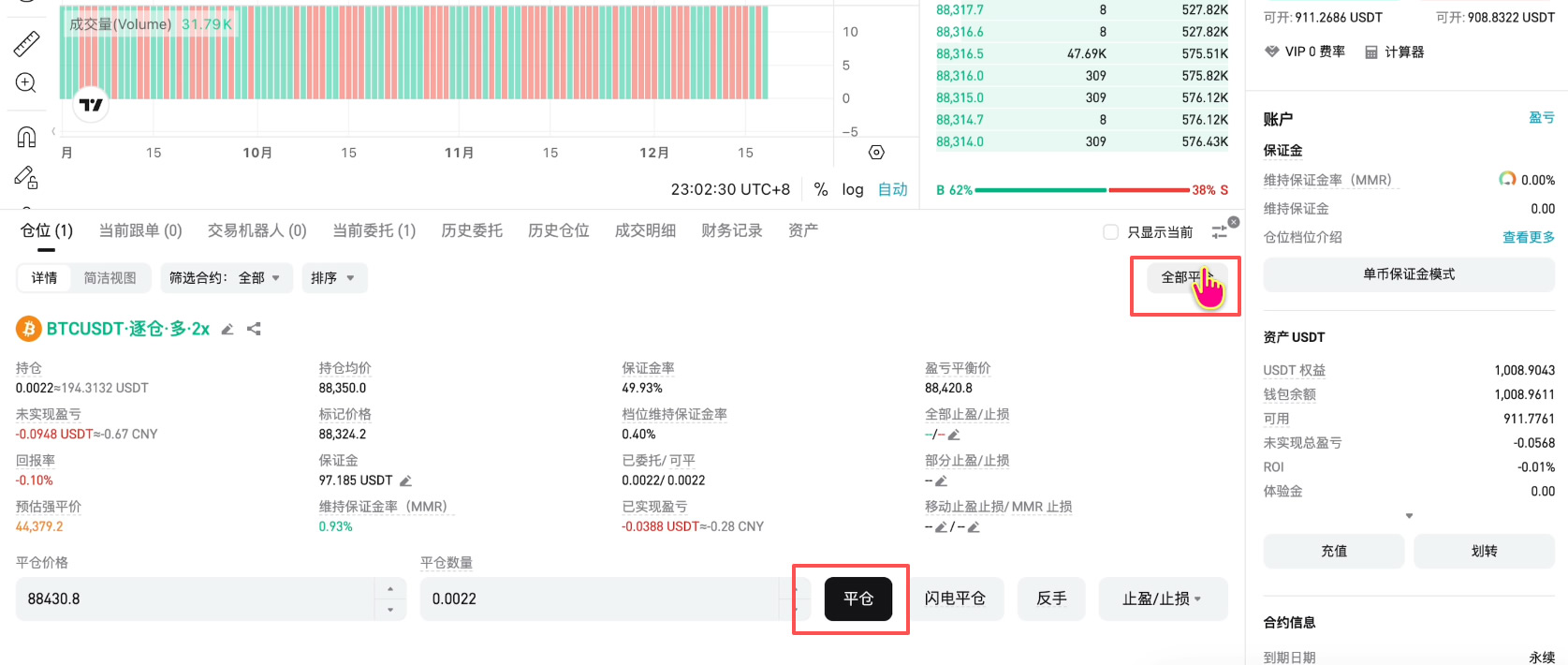Click the 成交量(Volume) indicator label
Viewport: 1568px width, 665px height.
pyautogui.click(x=120, y=24)
